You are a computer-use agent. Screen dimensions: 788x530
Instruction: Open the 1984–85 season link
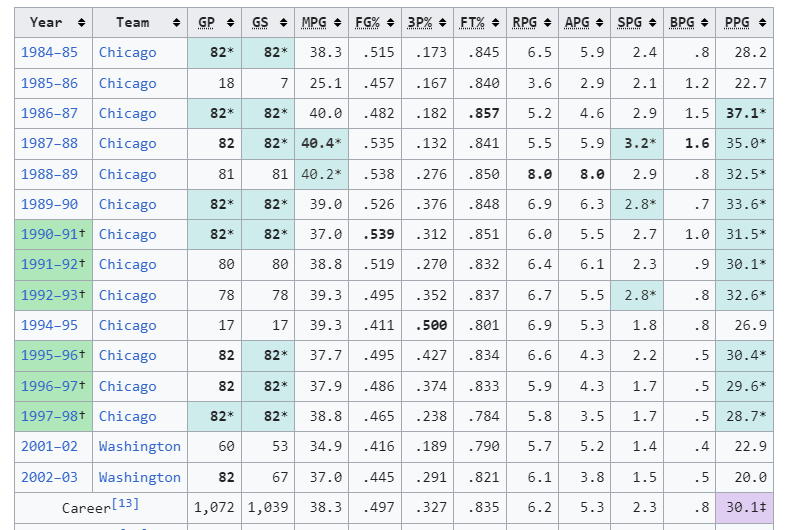tap(49, 52)
